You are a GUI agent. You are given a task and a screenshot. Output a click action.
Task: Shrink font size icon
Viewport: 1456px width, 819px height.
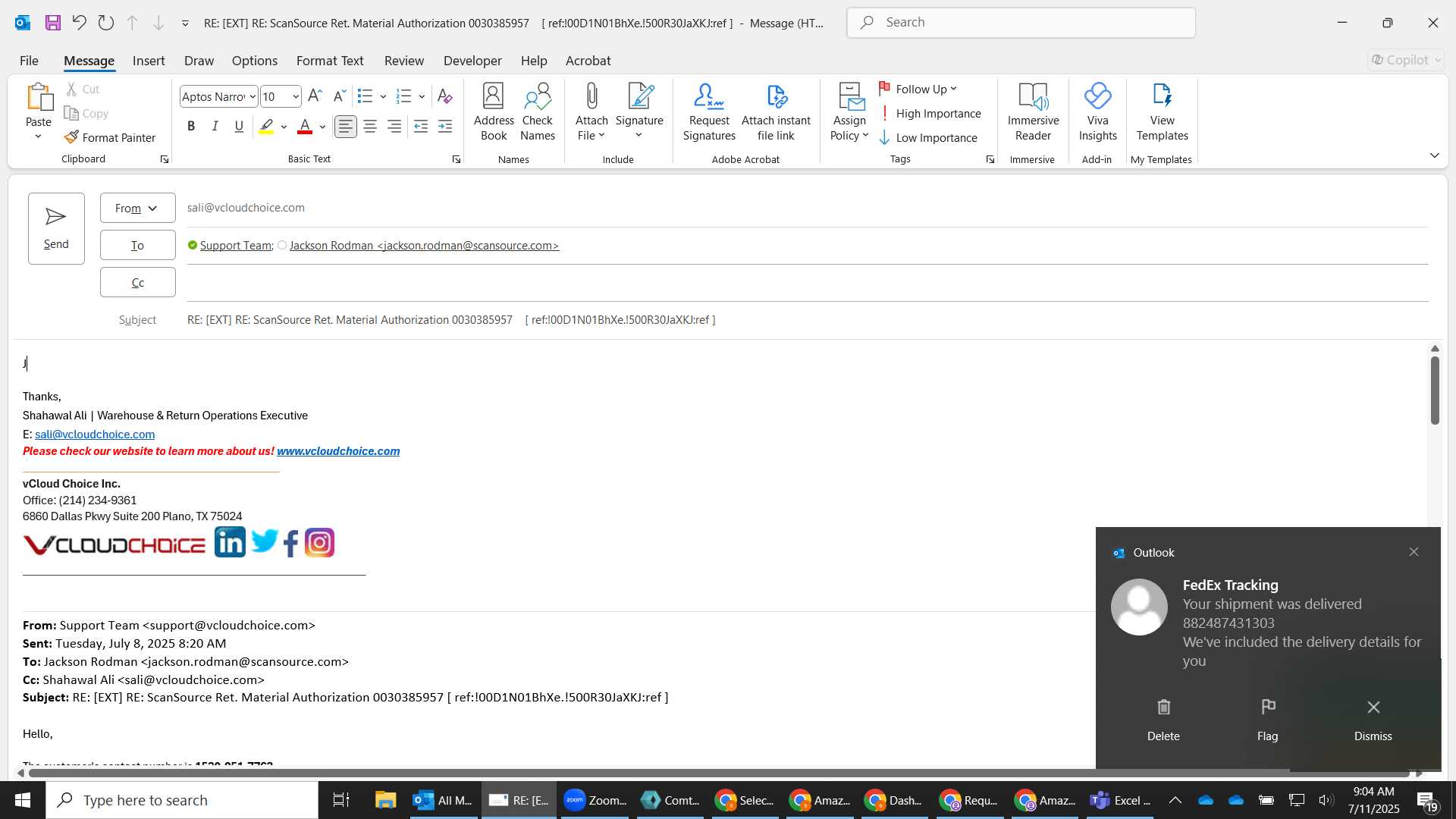[x=340, y=96]
